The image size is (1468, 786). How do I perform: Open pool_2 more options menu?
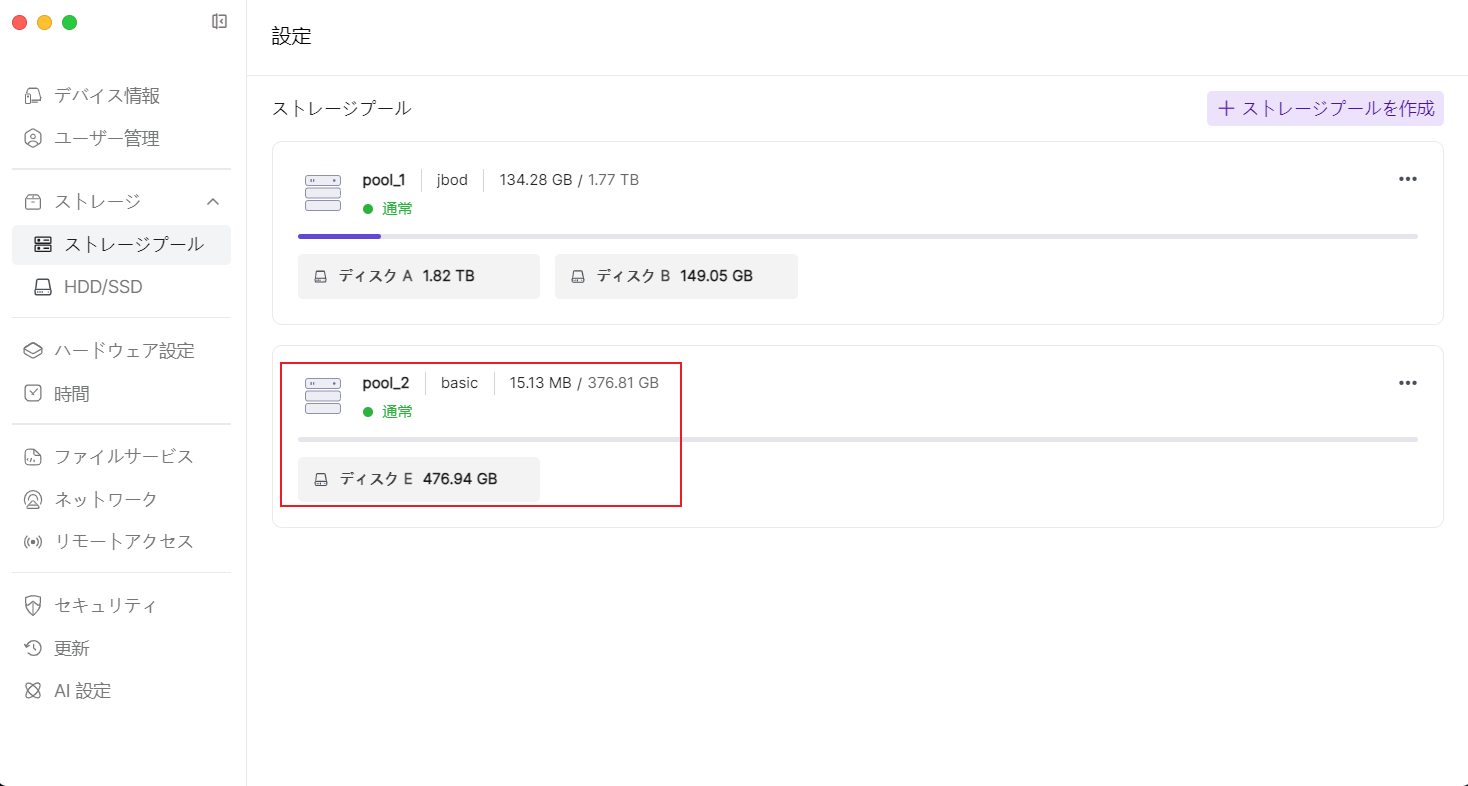point(1407,383)
